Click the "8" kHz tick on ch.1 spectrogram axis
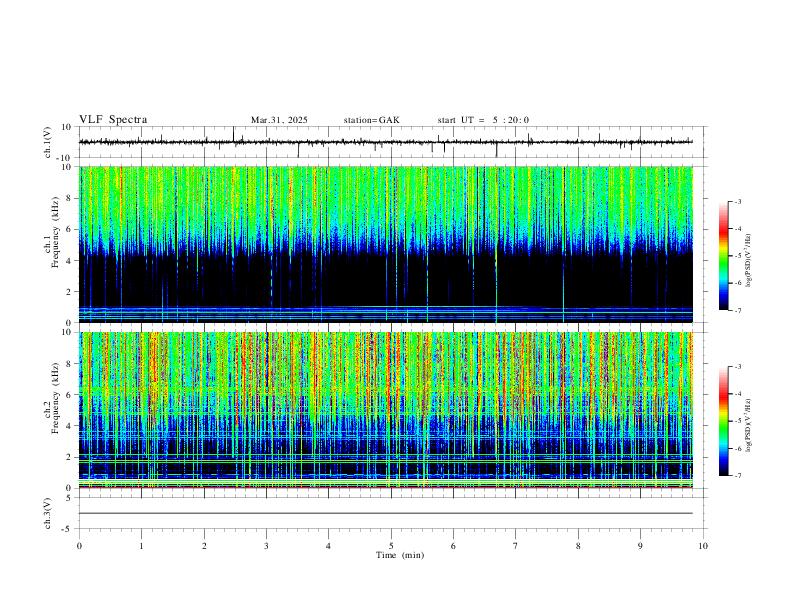Image resolution: width=792 pixels, height=612 pixels. tap(70, 198)
